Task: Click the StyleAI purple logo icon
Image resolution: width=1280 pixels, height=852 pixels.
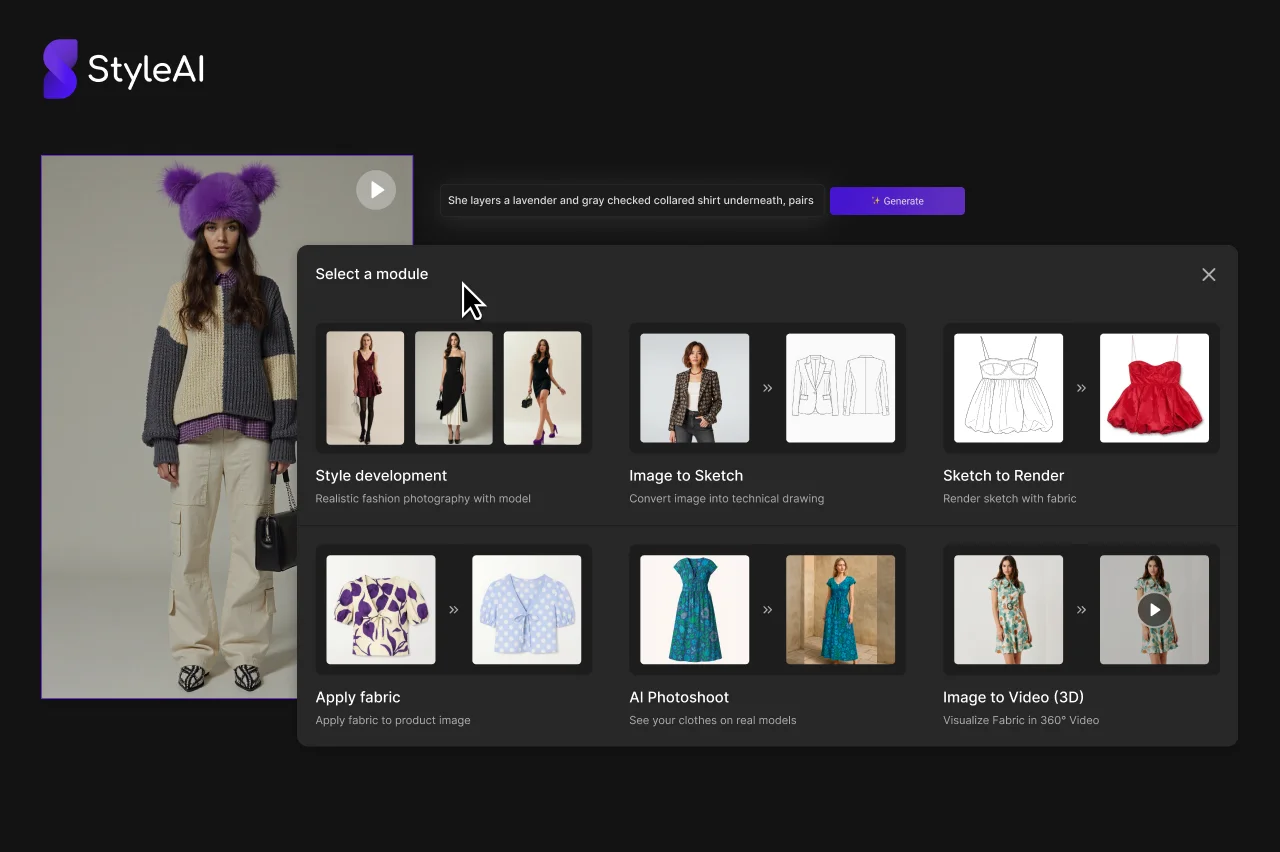Action: coord(60,69)
